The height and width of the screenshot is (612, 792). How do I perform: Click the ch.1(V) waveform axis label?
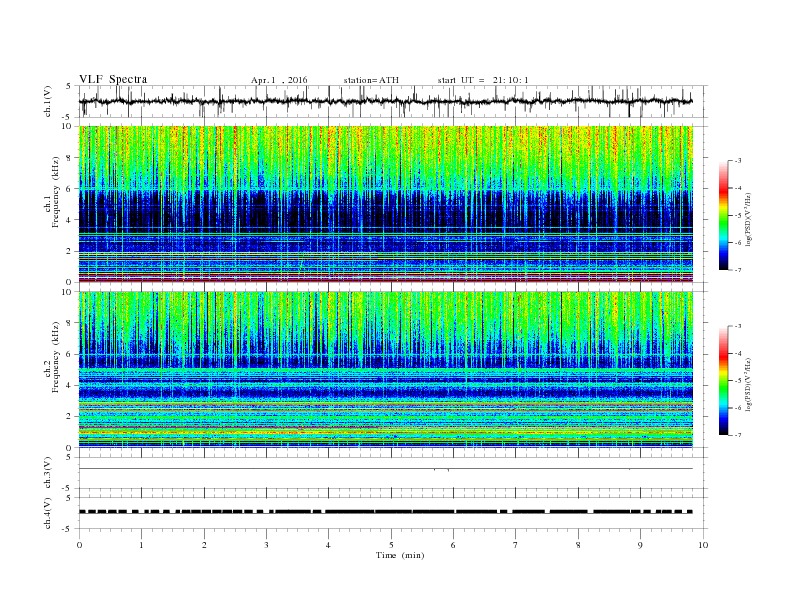click(x=47, y=101)
